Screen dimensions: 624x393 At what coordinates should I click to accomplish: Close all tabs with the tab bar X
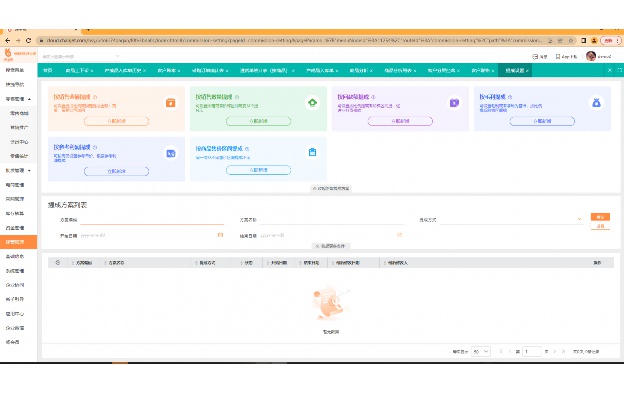[609, 70]
